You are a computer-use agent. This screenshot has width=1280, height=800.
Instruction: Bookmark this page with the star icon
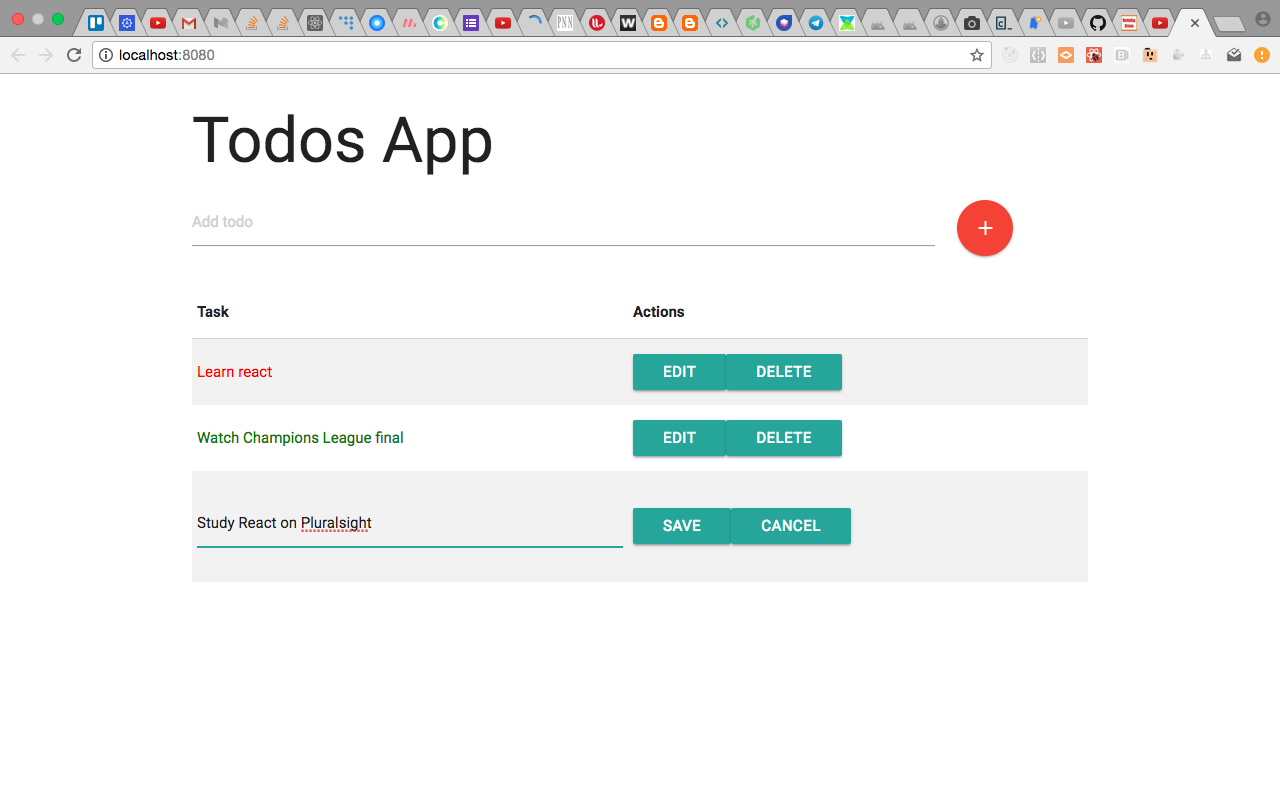(x=975, y=55)
